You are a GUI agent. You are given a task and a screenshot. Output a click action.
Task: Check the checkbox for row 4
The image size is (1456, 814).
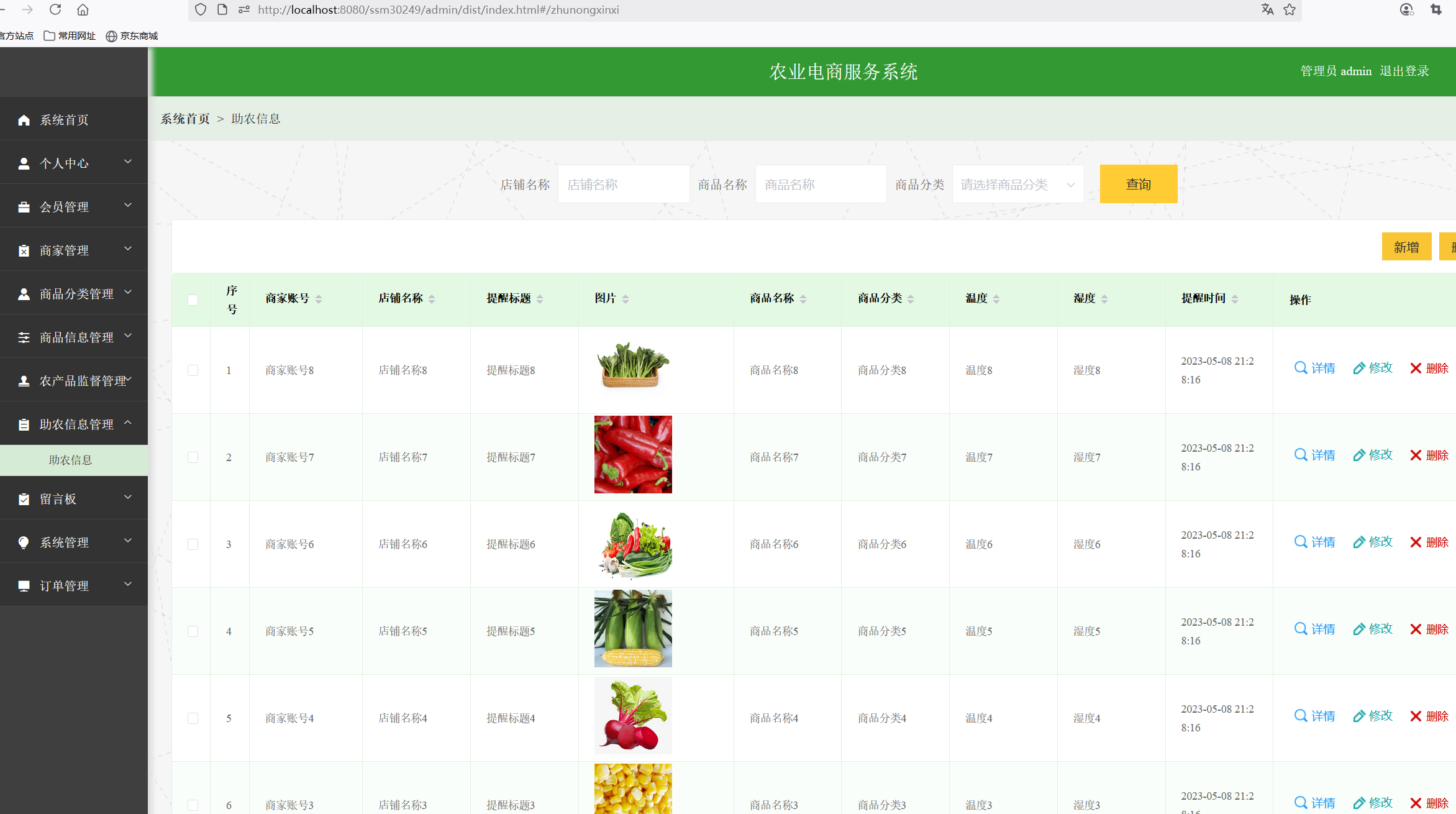[x=193, y=631]
